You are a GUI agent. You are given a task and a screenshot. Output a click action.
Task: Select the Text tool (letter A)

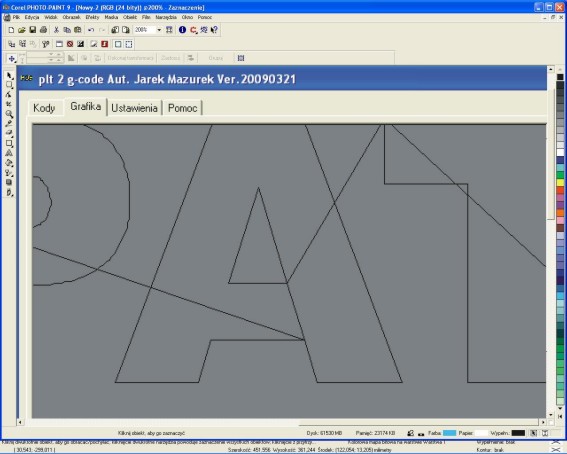click(9, 153)
